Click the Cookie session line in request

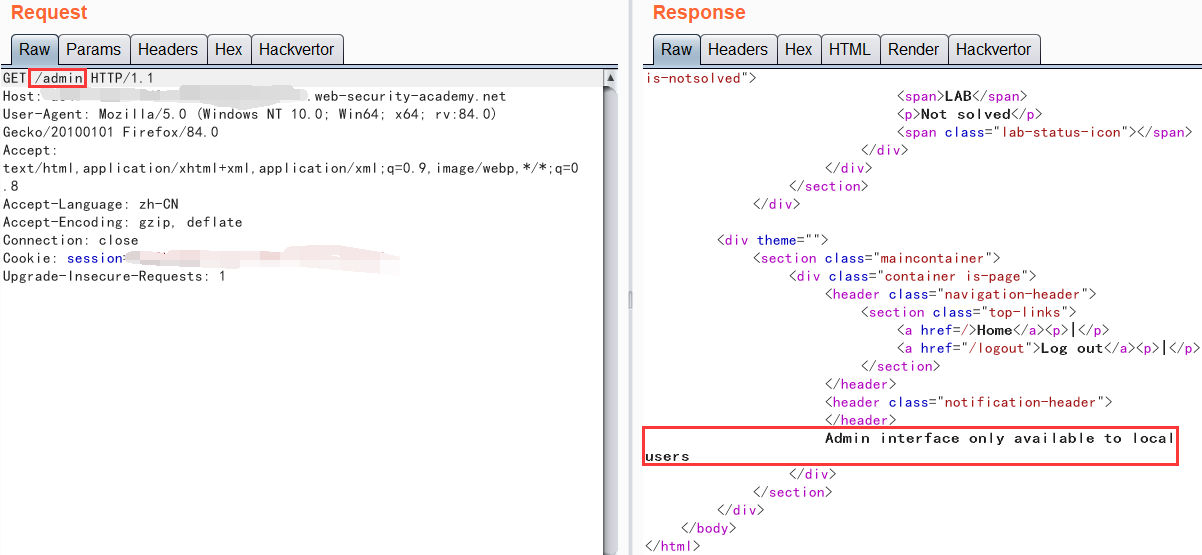(94, 258)
